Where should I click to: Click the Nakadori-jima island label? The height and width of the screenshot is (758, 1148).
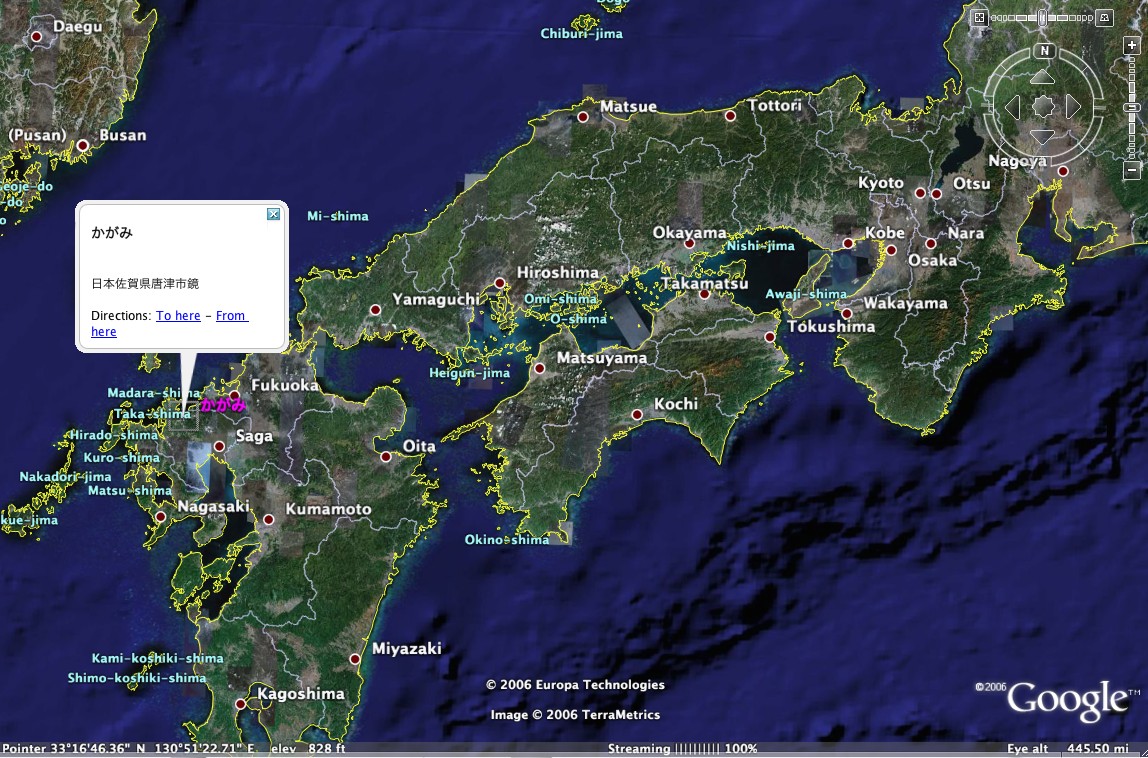point(65,477)
